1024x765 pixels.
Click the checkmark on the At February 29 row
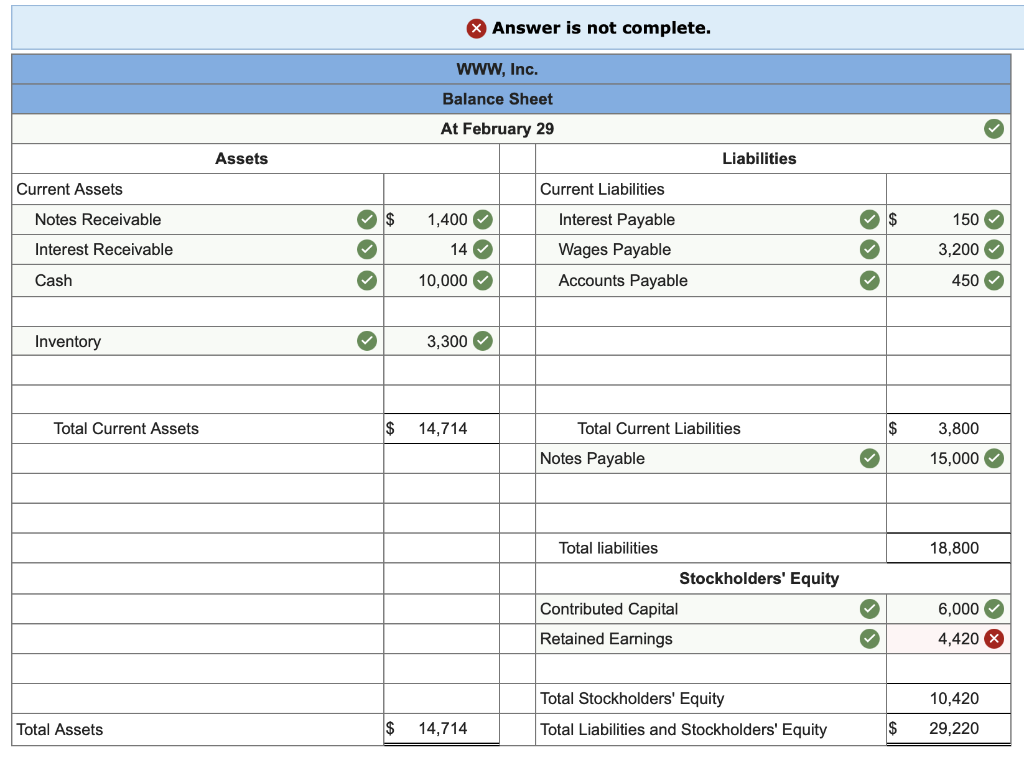pyautogui.click(x=994, y=128)
